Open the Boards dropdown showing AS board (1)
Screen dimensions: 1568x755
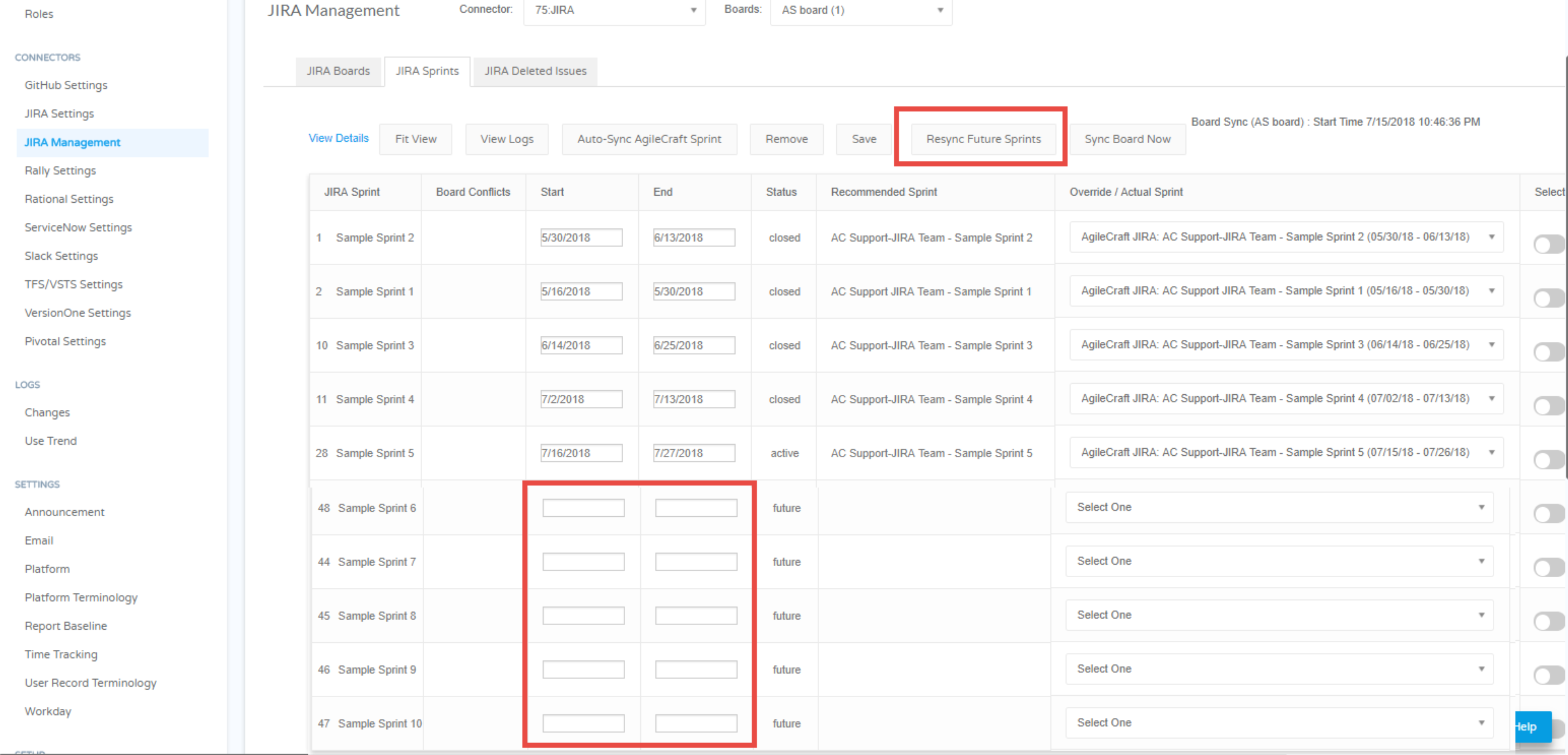tap(861, 10)
